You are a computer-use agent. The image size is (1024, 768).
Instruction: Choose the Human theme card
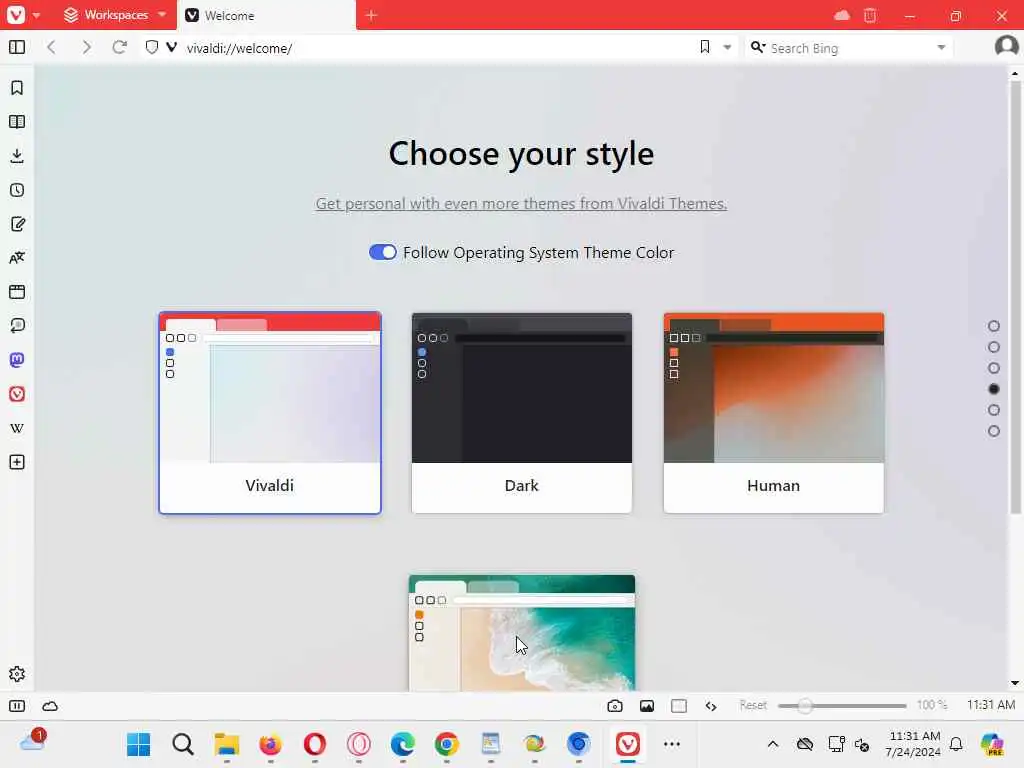[x=774, y=413]
